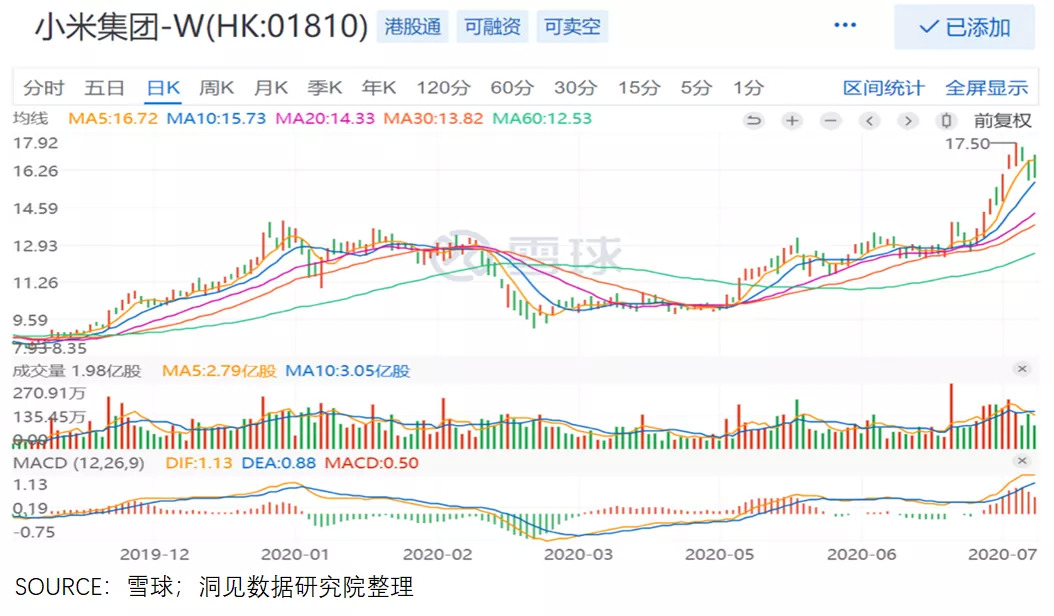Toggle the 已添加 watchlist button
This screenshot has height=616, width=1054.
point(964,27)
